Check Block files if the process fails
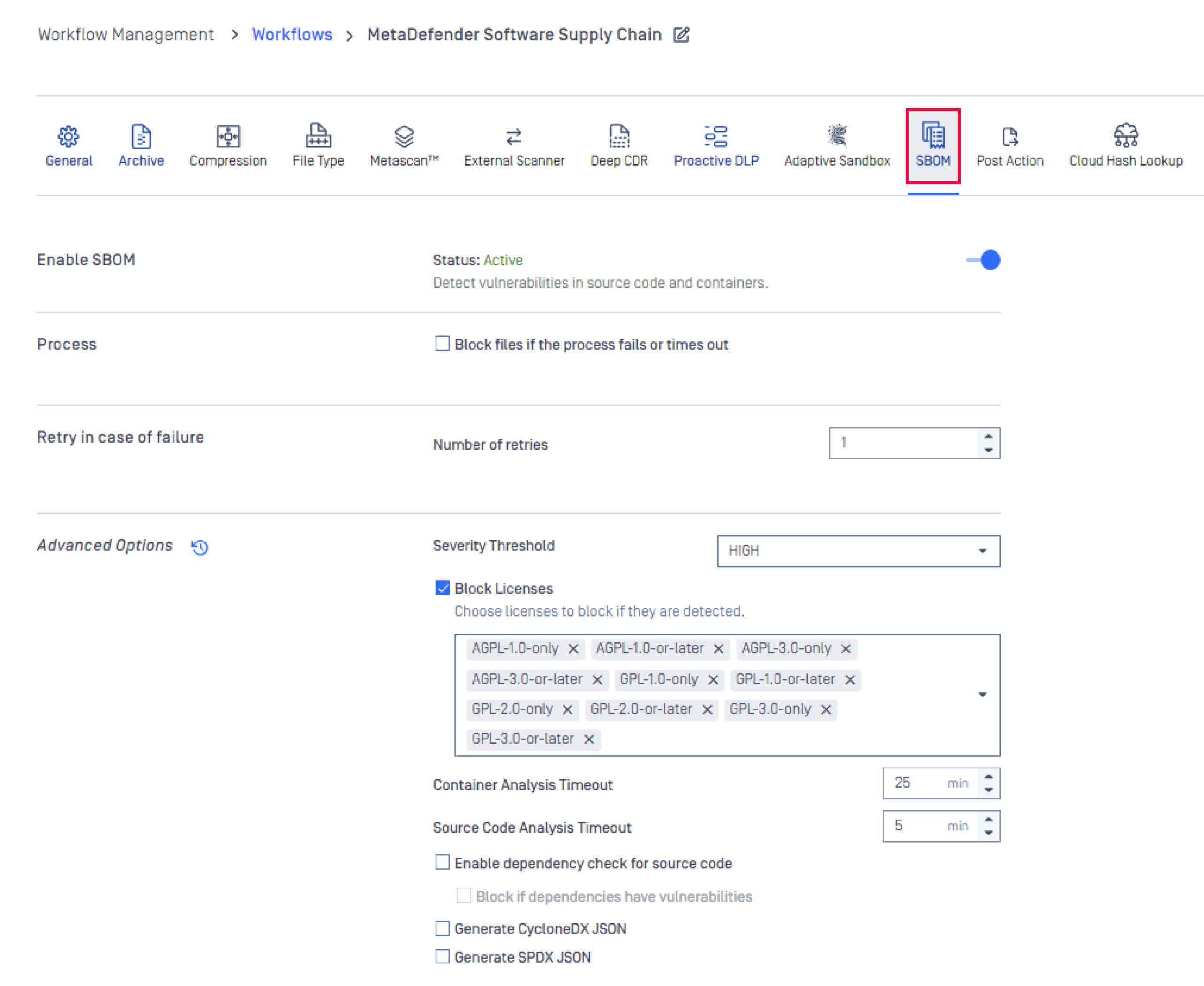 coord(441,344)
